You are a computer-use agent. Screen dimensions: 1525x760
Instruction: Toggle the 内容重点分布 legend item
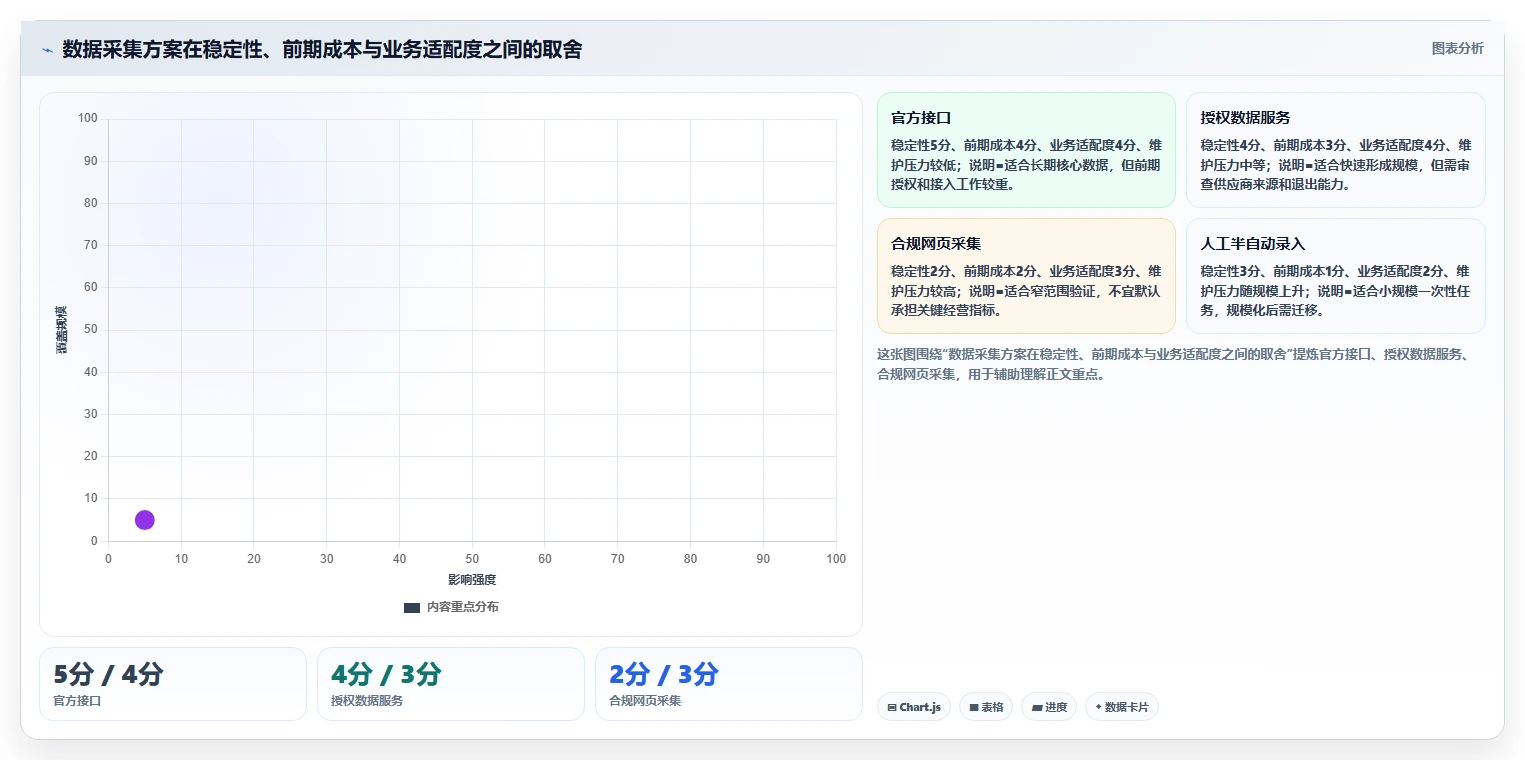451,607
